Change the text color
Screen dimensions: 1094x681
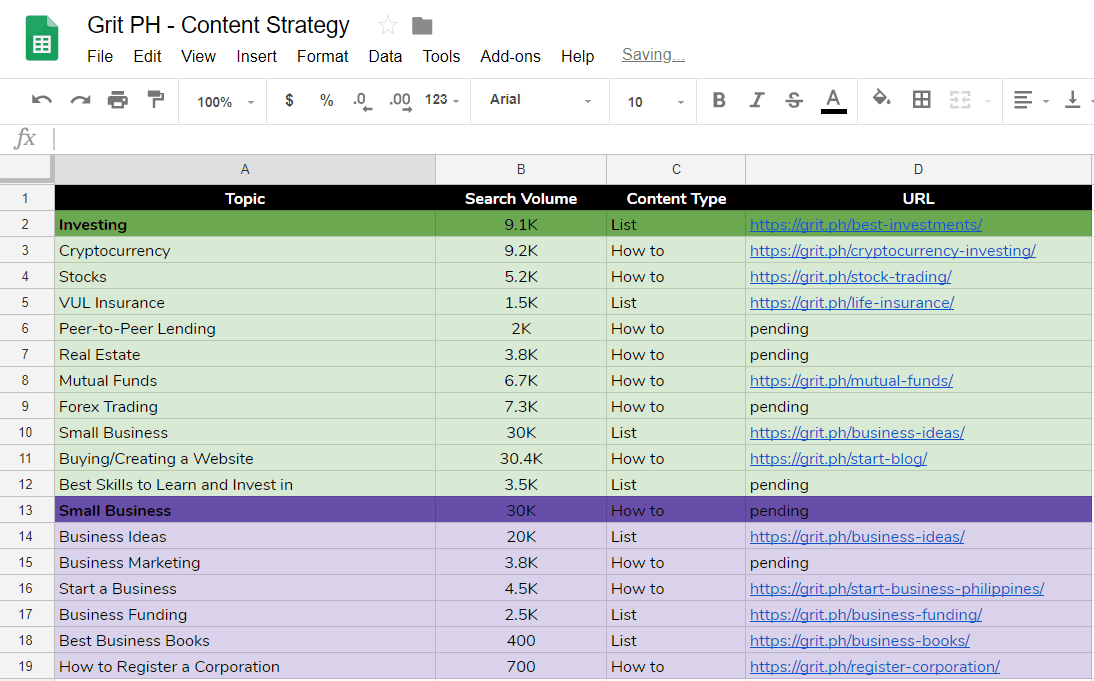pos(833,101)
